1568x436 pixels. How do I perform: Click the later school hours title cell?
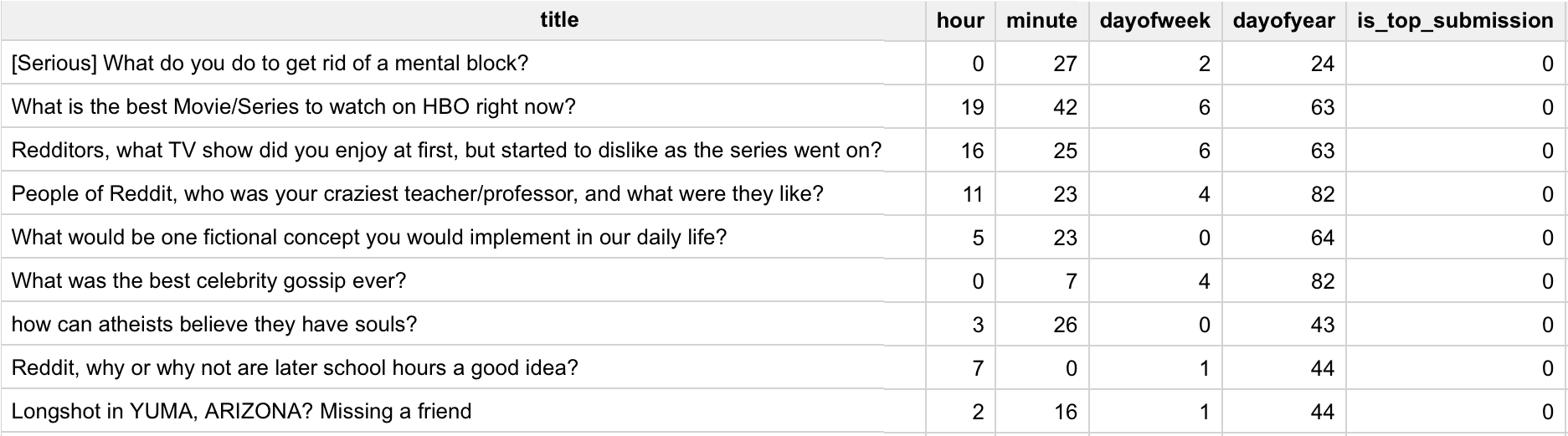[x=295, y=368]
